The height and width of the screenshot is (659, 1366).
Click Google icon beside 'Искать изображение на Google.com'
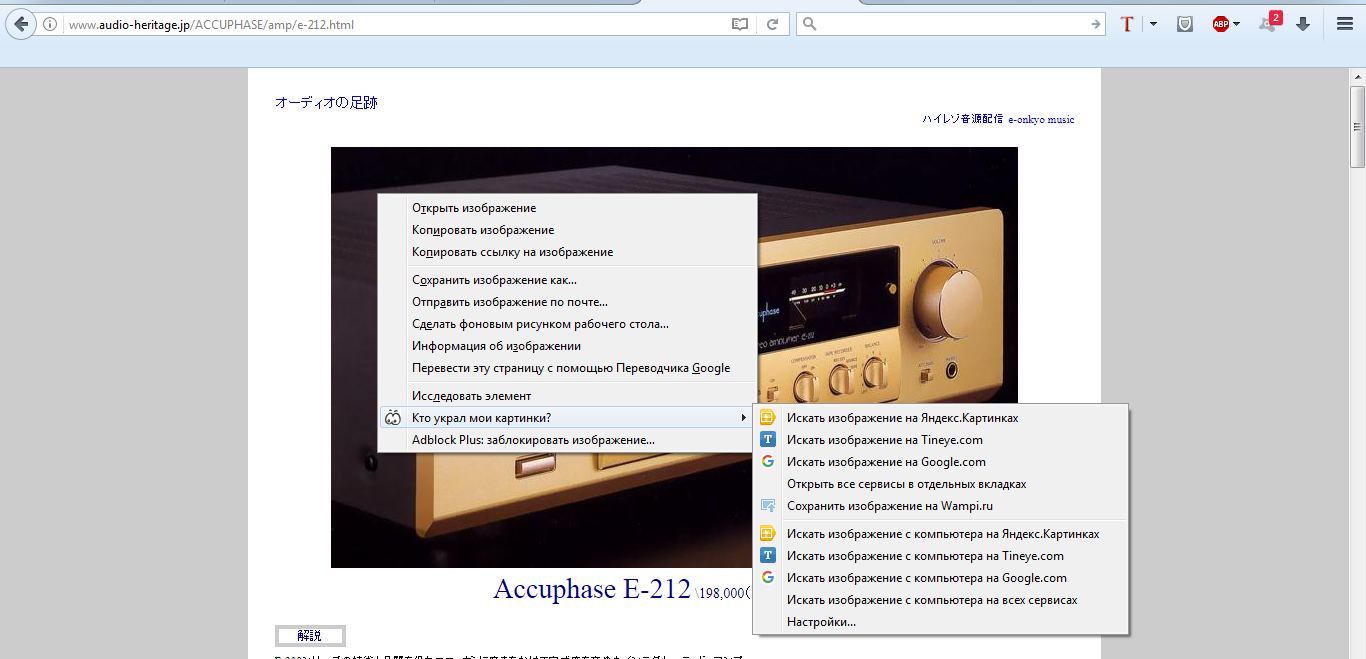(x=768, y=462)
